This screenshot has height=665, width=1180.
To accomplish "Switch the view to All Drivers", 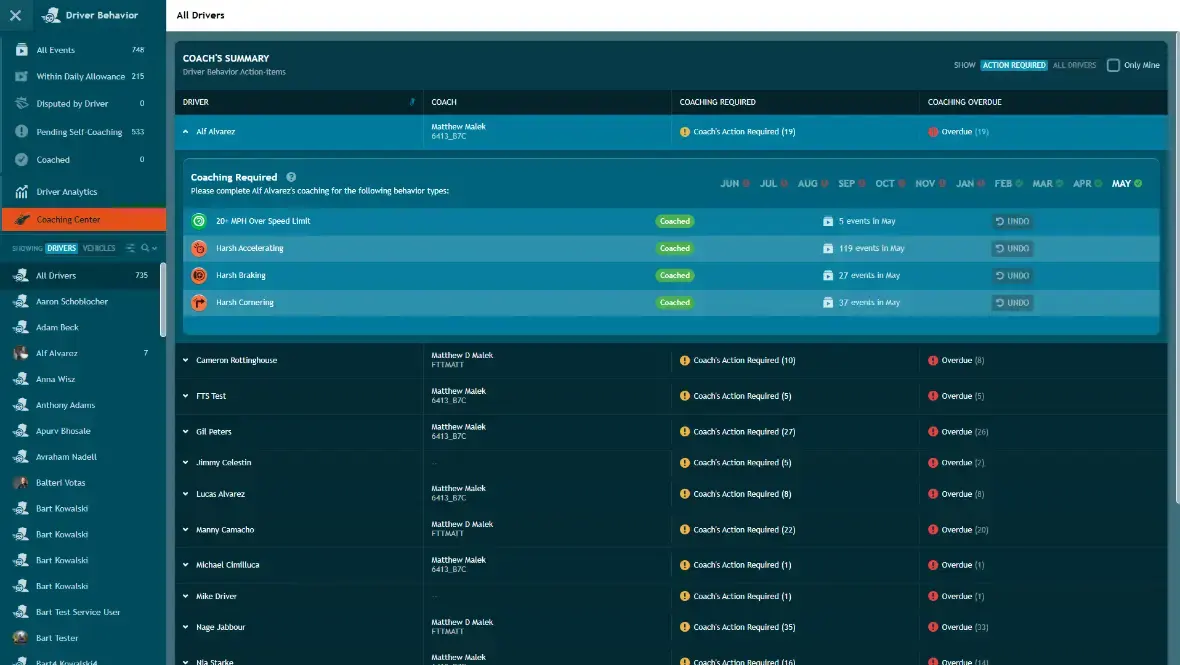I will point(1074,65).
